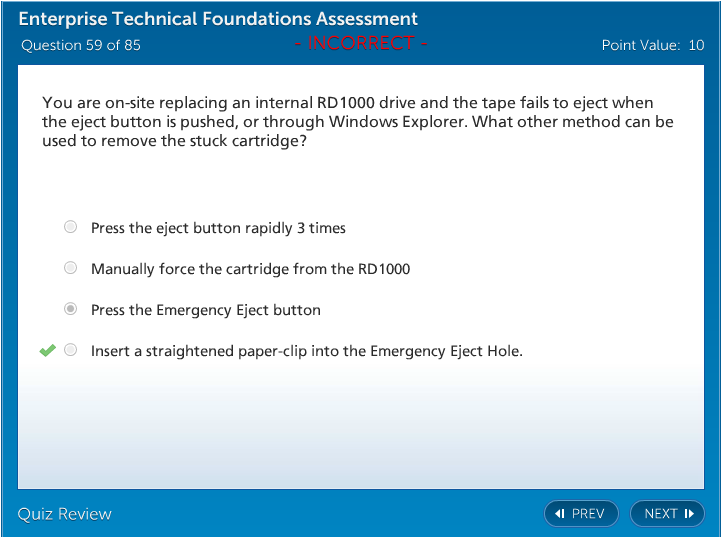Screen dimensions: 721x537
Task: Click the 'Point Value: 10' text
Action: (653, 45)
